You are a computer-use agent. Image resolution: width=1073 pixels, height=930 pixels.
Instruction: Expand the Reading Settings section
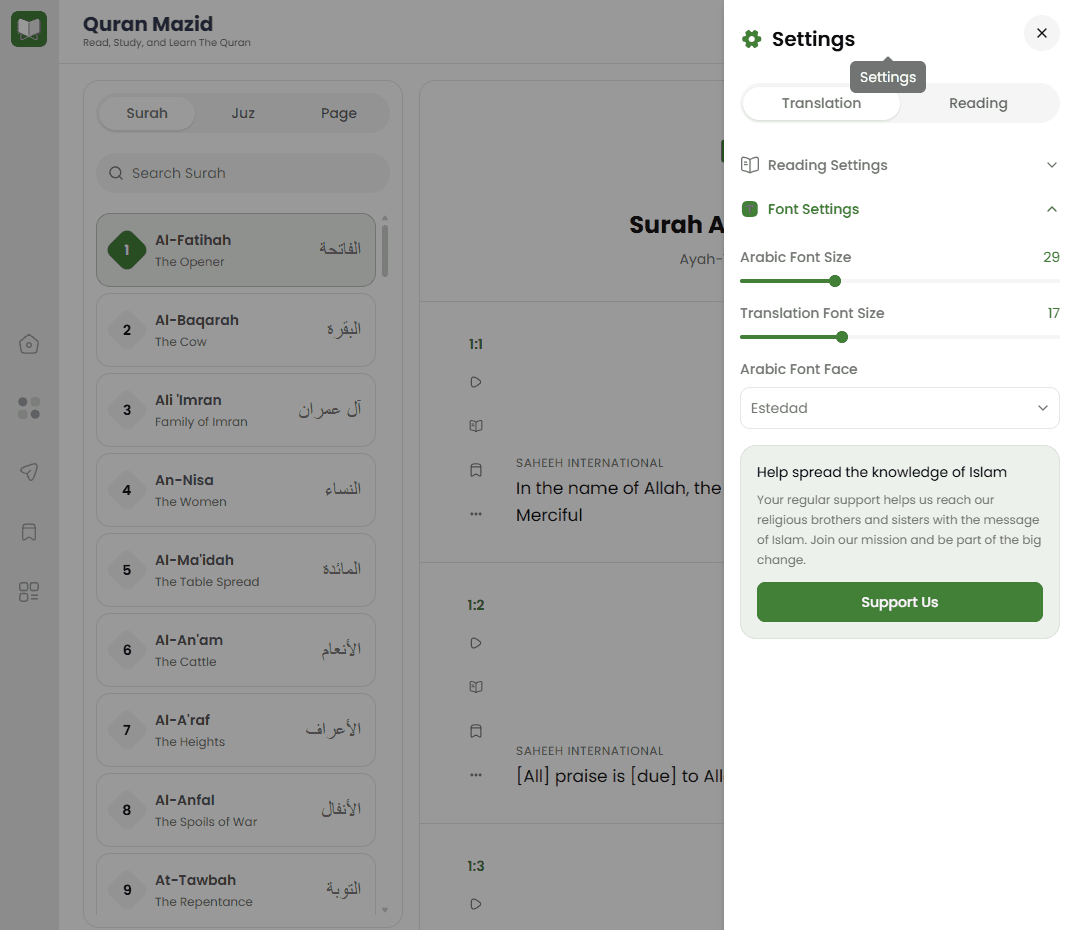pyautogui.click(x=899, y=165)
